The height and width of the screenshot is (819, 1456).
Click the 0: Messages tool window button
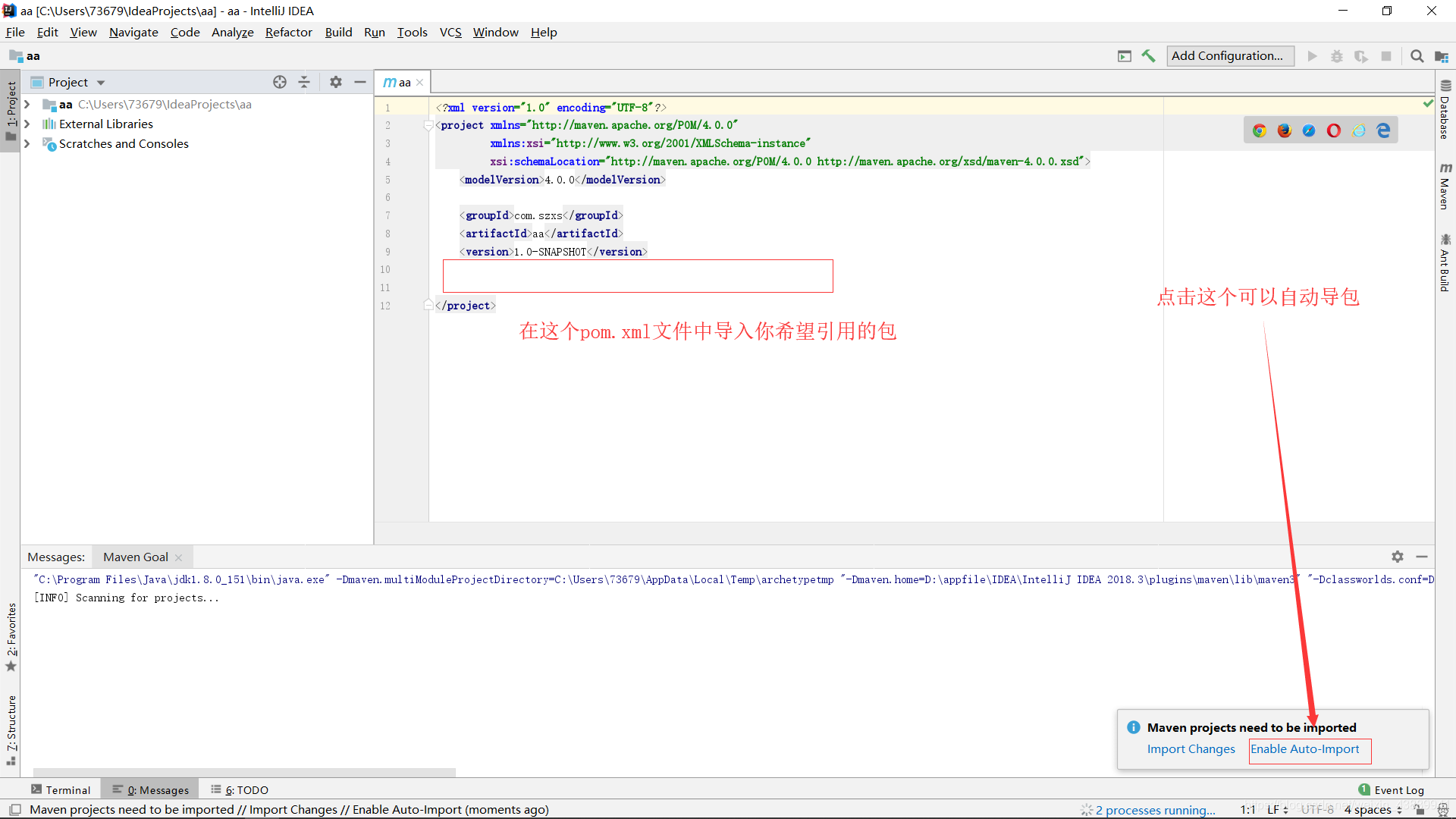pyautogui.click(x=150, y=790)
